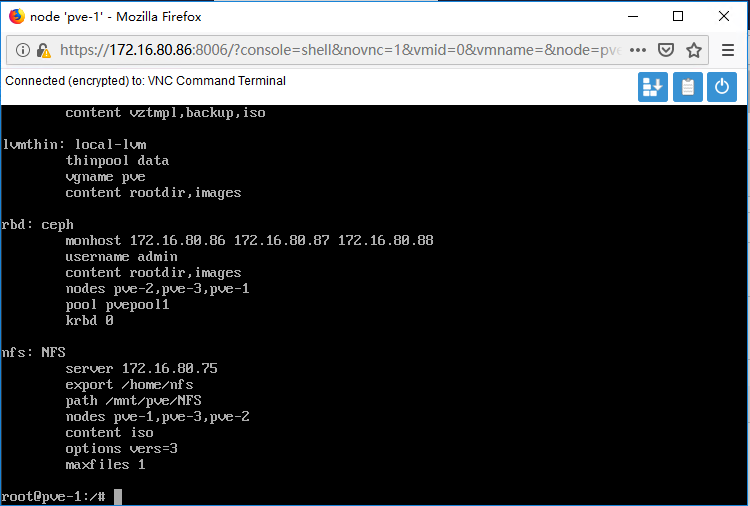This screenshot has width=750, height=506.
Task: Open the noVNC extra keys button
Action: click(652, 87)
